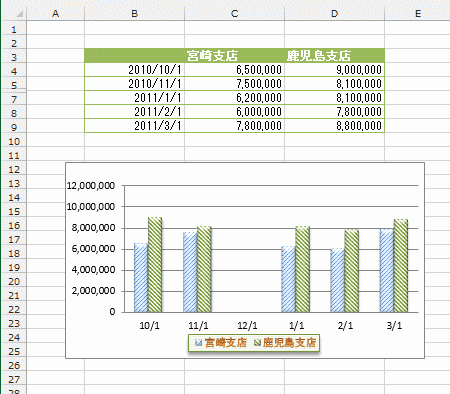The width and height of the screenshot is (450, 394).
Task: Select the 鹿児島支店 legend marker icon
Action: (x=258, y=342)
